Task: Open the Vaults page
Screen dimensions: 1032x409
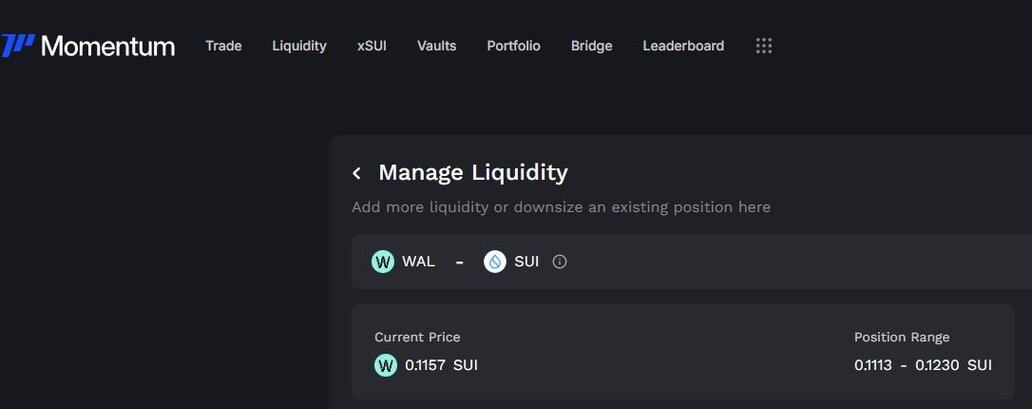Action: coord(437,45)
